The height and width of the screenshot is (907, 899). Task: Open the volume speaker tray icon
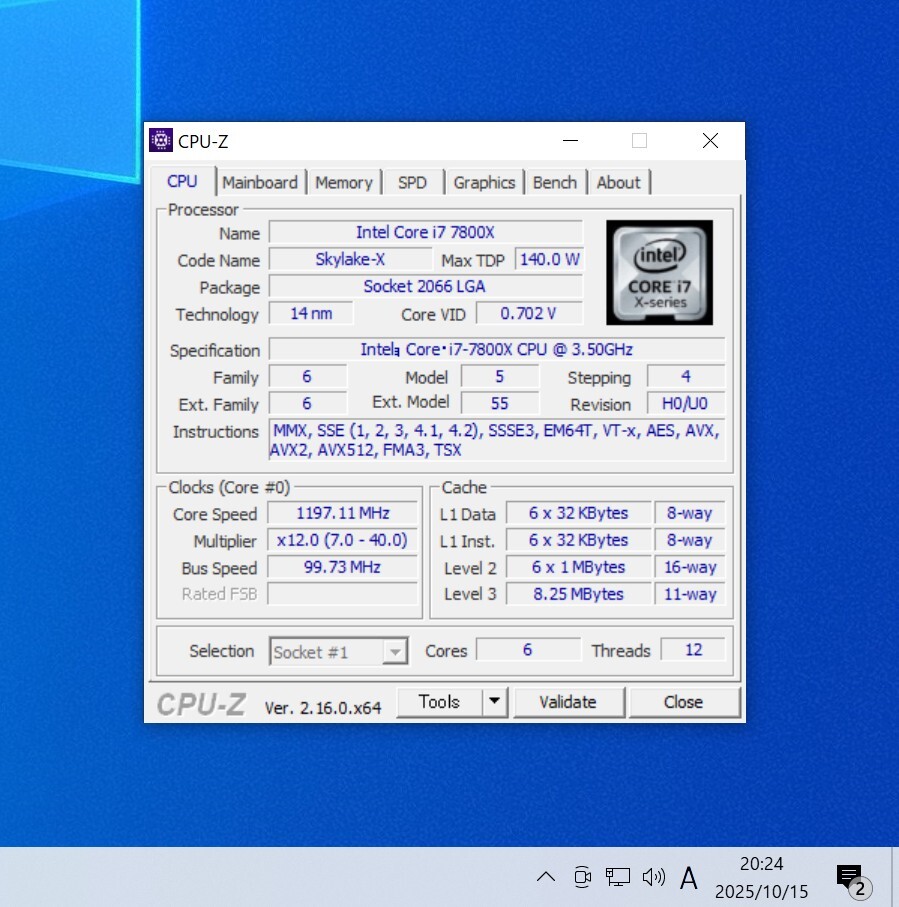653,877
